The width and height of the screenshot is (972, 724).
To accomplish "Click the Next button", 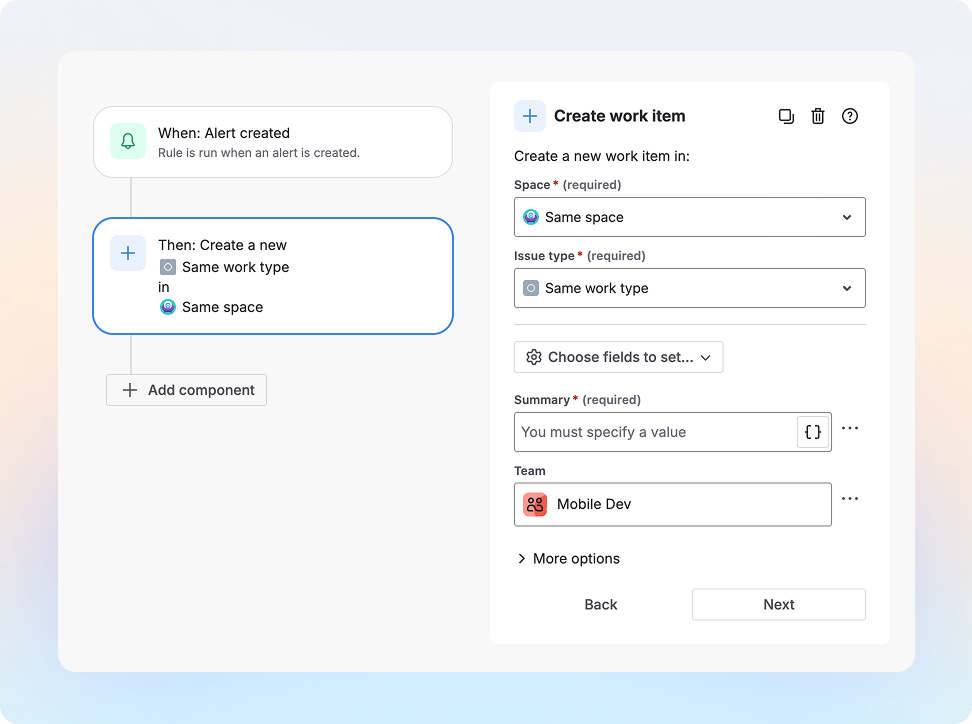I will pos(779,604).
